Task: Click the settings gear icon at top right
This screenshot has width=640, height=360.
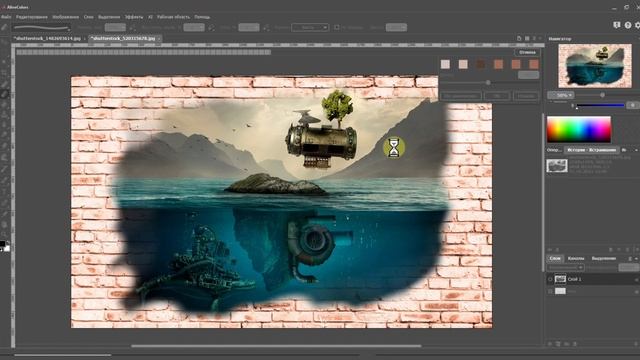Action: point(638,25)
